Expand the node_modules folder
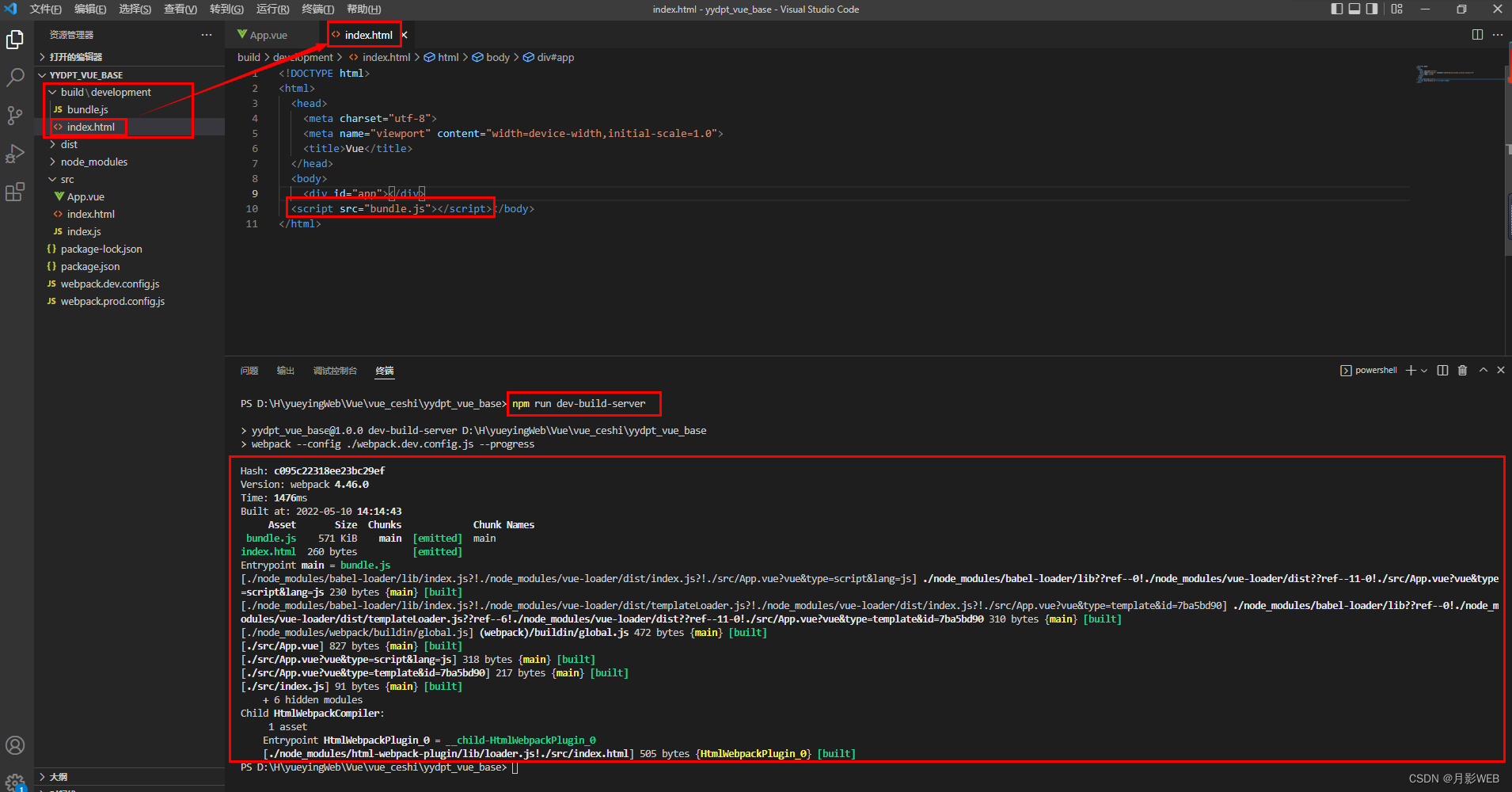Screen dimensions: 1512x792 pos(130,162)
